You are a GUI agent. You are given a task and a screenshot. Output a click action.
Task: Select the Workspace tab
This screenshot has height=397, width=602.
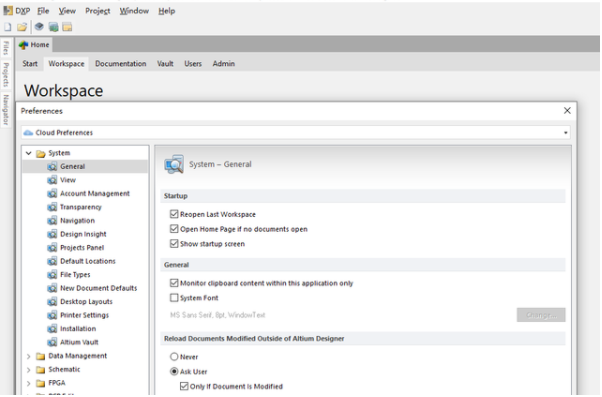pyautogui.click(x=66, y=64)
